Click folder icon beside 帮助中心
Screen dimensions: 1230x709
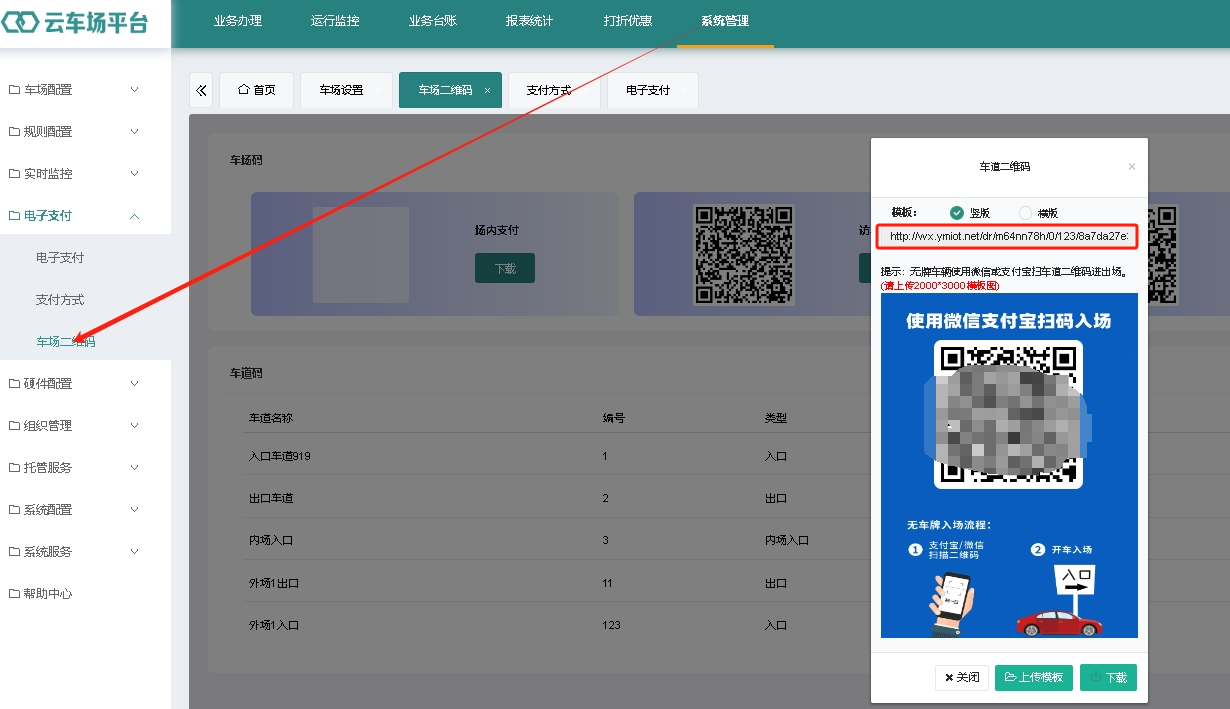tap(14, 594)
